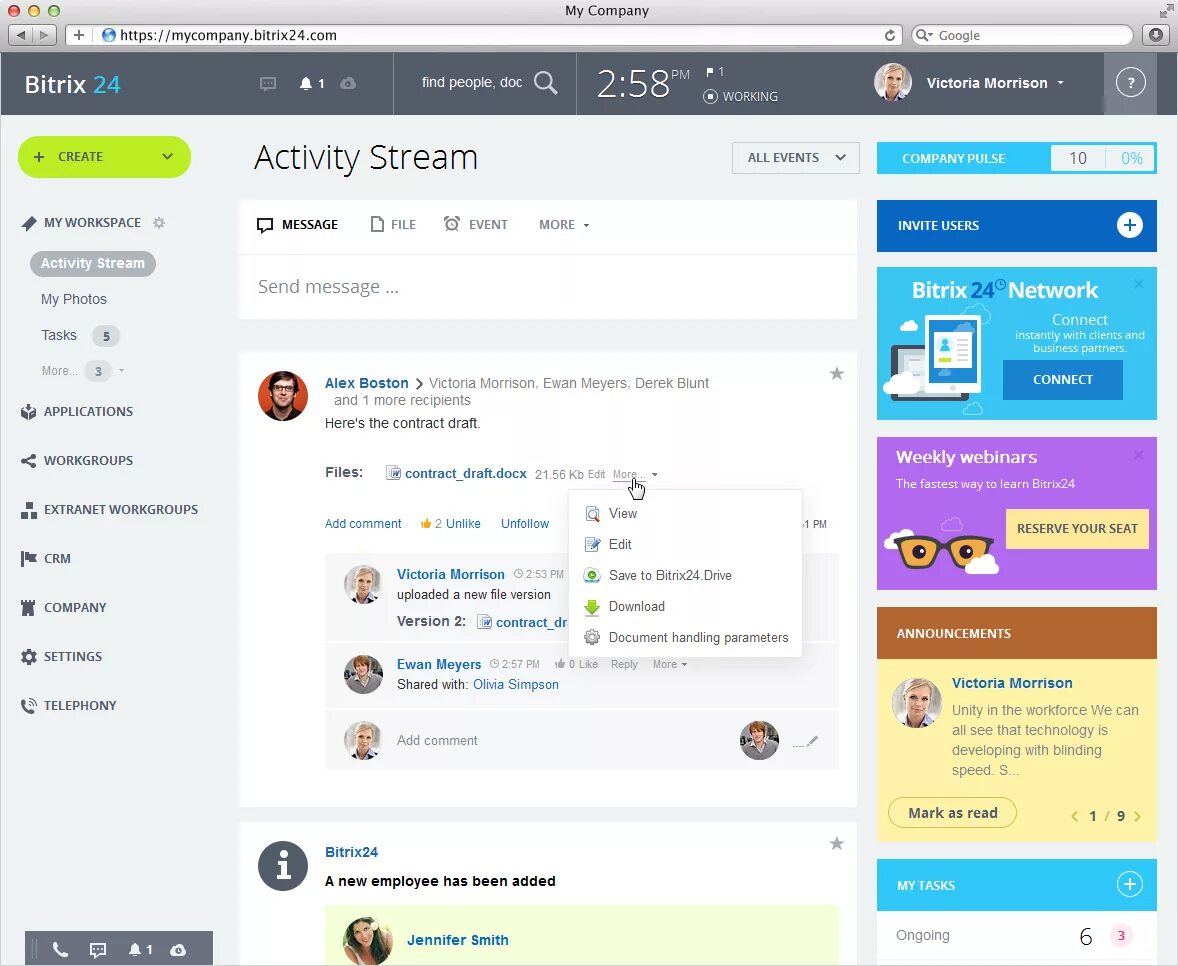Open the All Events filter dropdown
The height and width of the screenshot is (966, 1178).
click(x=796, y=158)
